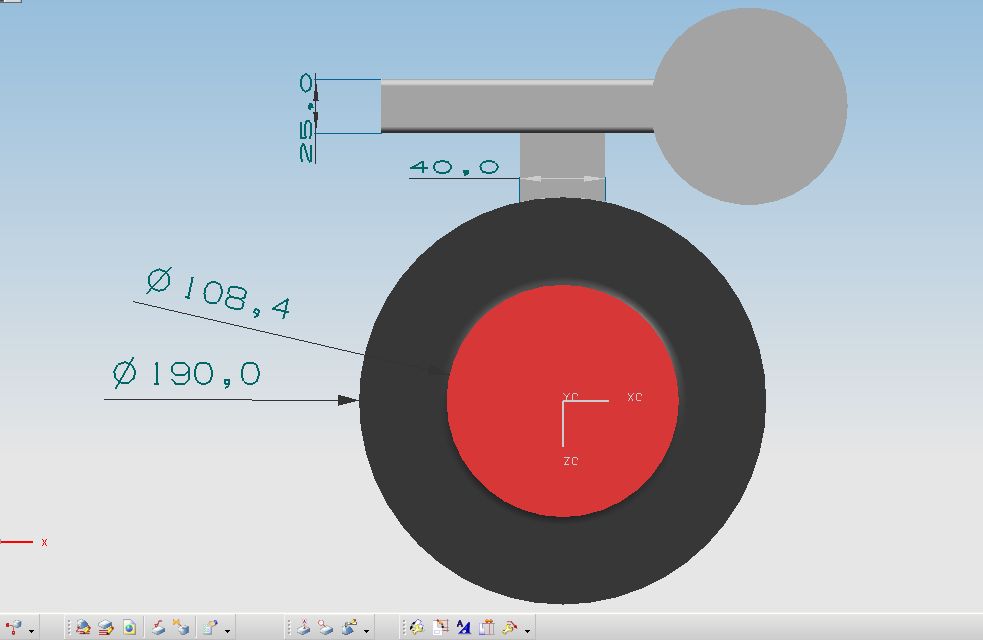
Task: Select the Ø108,4 diameter dimension text
Action: (219, 293)
